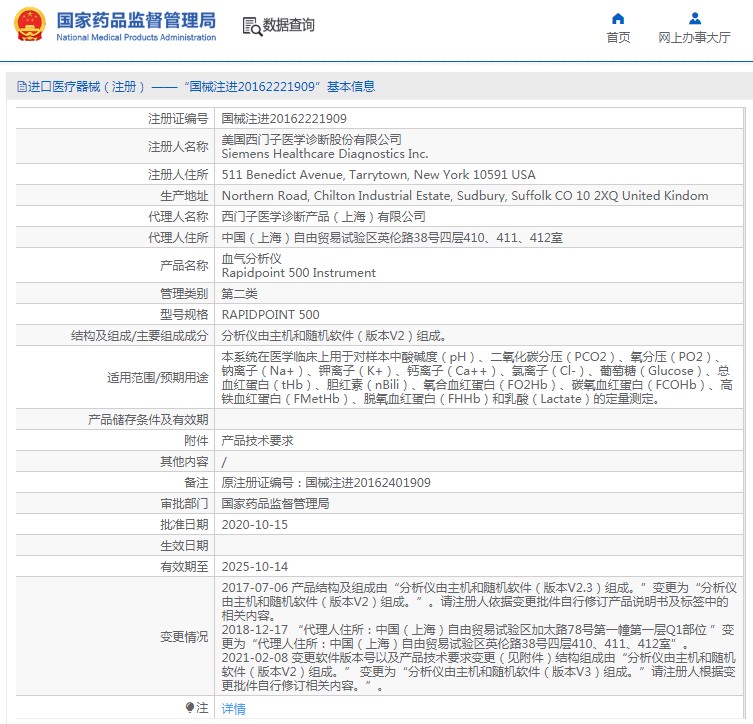Click the 管理类别 row label

(184, 294)
